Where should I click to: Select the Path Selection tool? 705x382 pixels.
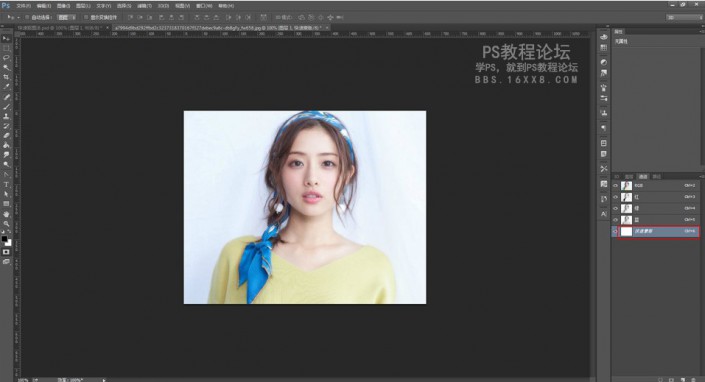click(6, 194)
